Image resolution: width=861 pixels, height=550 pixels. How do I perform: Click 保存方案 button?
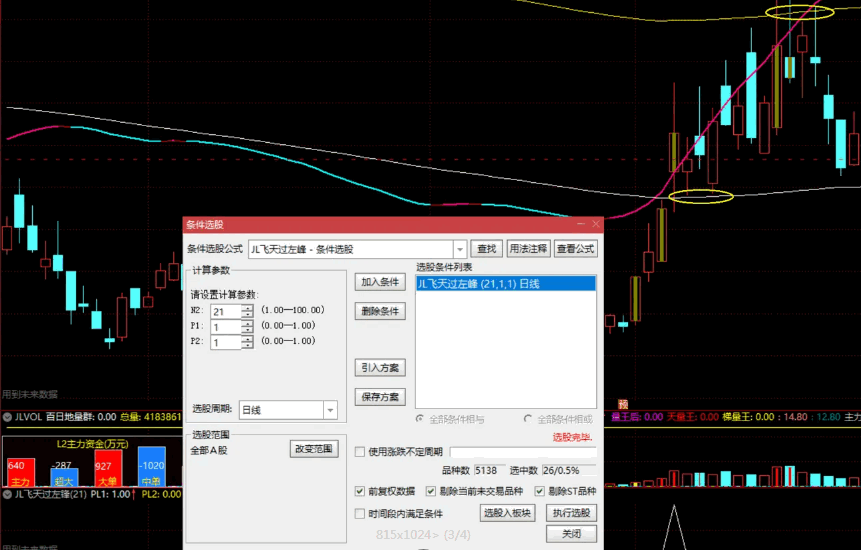[380, 397]
